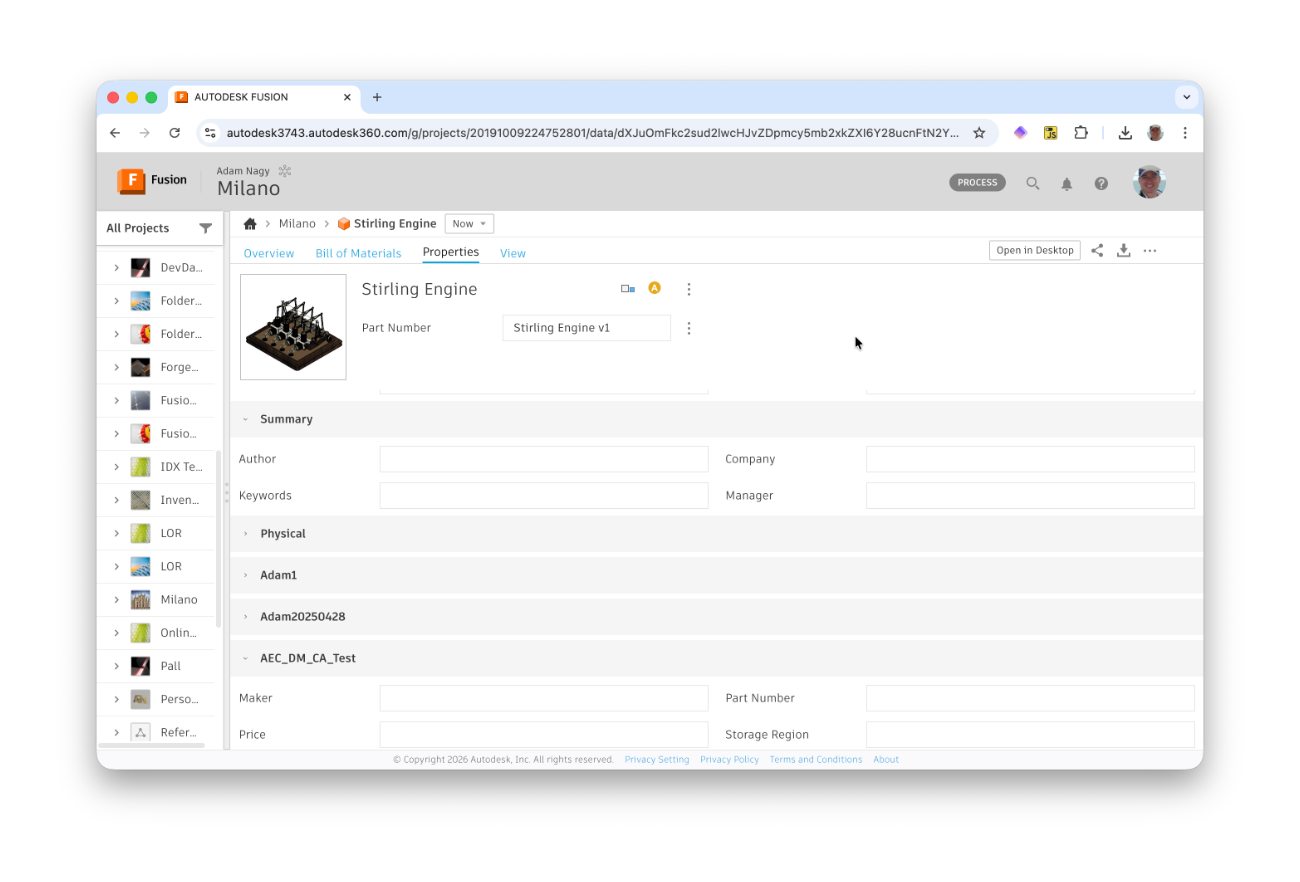Go to the home icon in the breadcrumb
This screenshot has width=1300, height=882.
tap(250, 224)
